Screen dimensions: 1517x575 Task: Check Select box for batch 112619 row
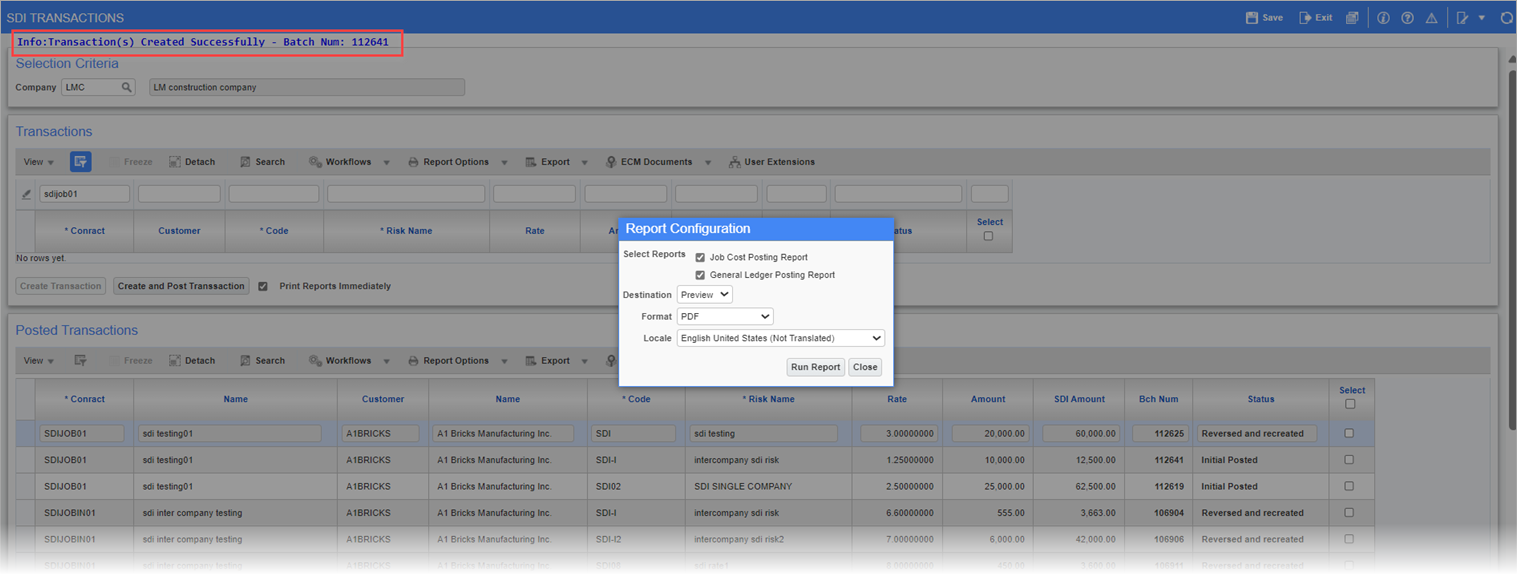1349,486
